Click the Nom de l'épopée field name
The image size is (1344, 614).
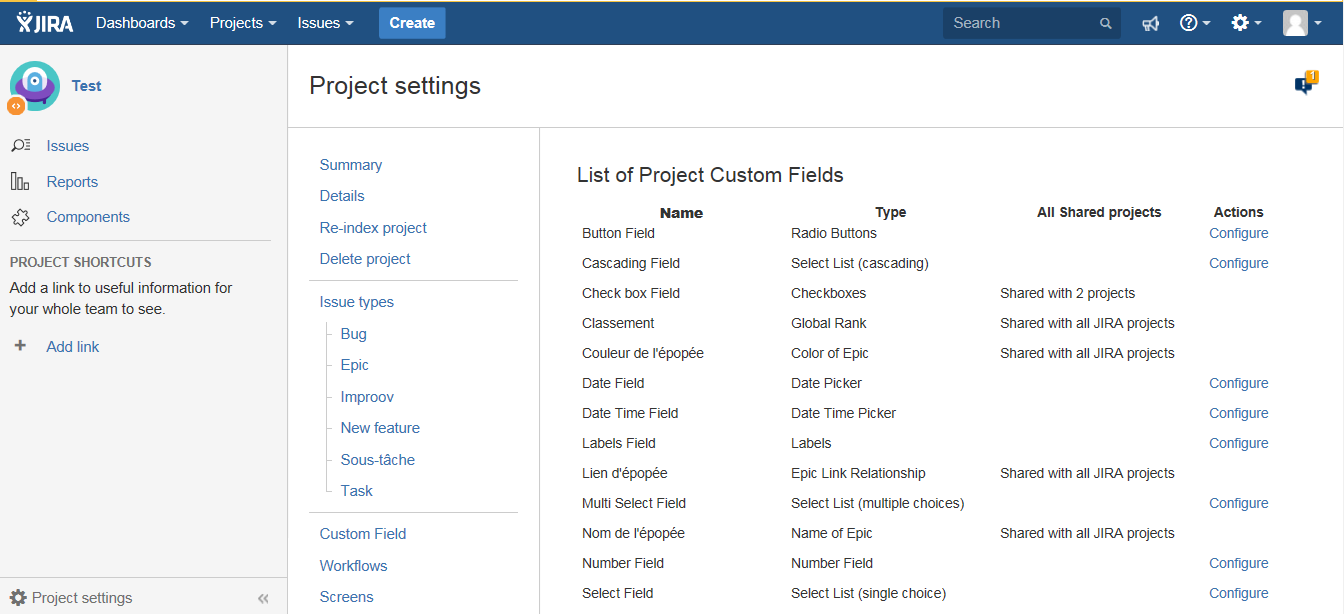633,533
